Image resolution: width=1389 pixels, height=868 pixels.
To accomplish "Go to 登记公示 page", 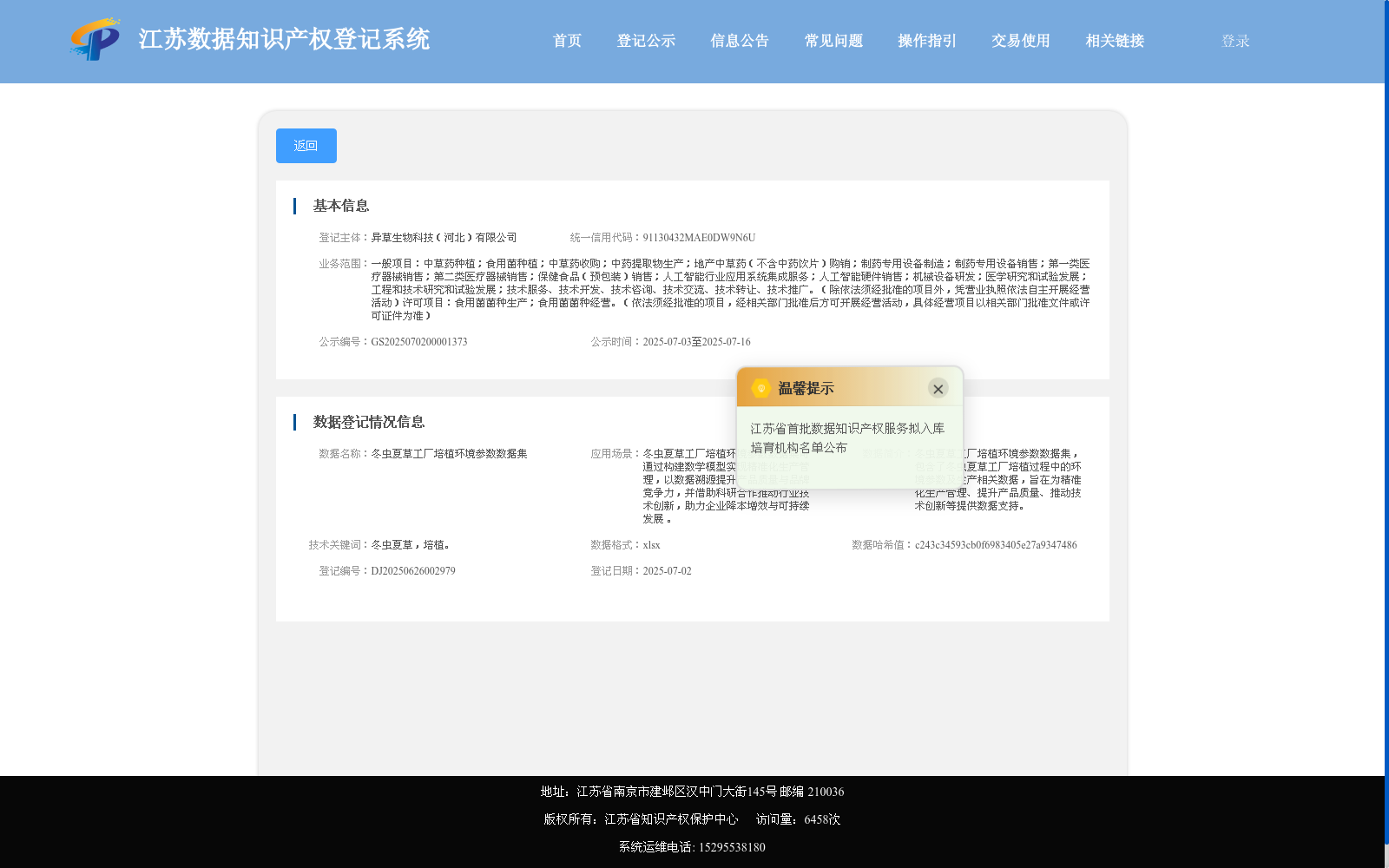I will point(646,41).
